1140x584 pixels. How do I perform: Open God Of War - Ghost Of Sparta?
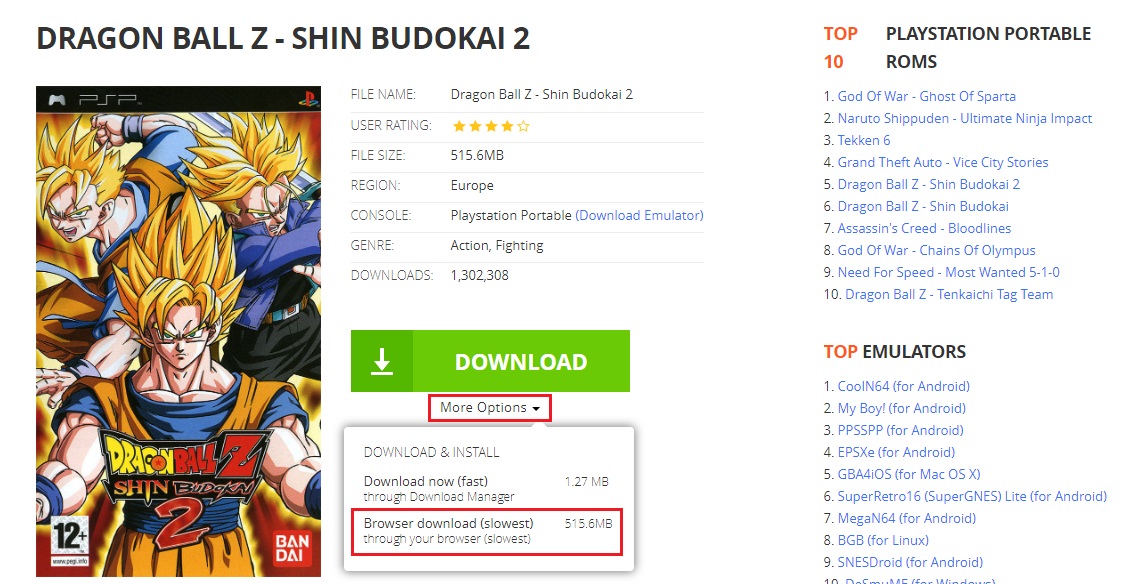tap(926, 96)
